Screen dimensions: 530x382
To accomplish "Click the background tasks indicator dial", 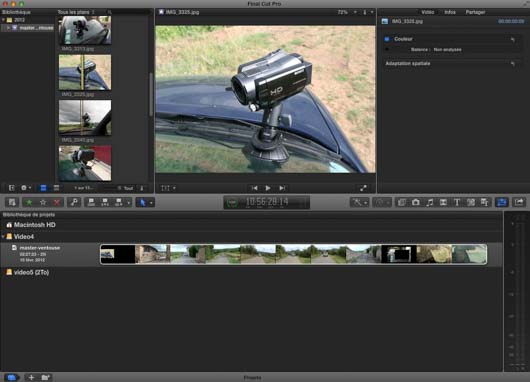I will tap(232, 202).
